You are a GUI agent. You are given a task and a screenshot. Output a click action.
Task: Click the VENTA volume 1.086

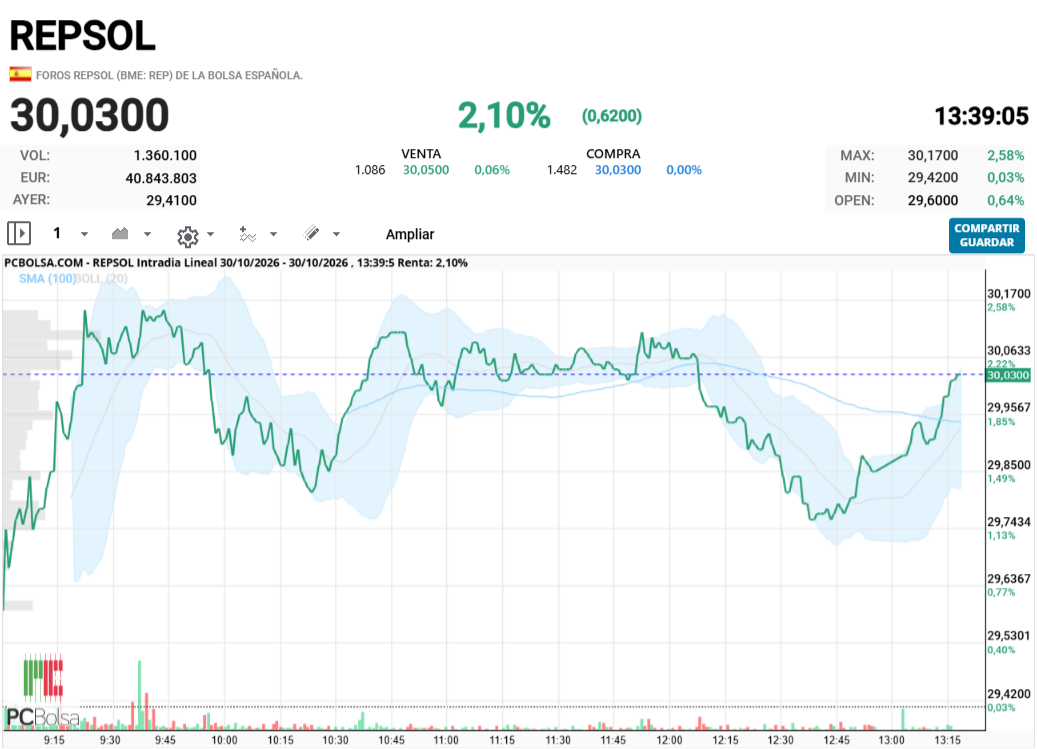click(x=370, y=170)
